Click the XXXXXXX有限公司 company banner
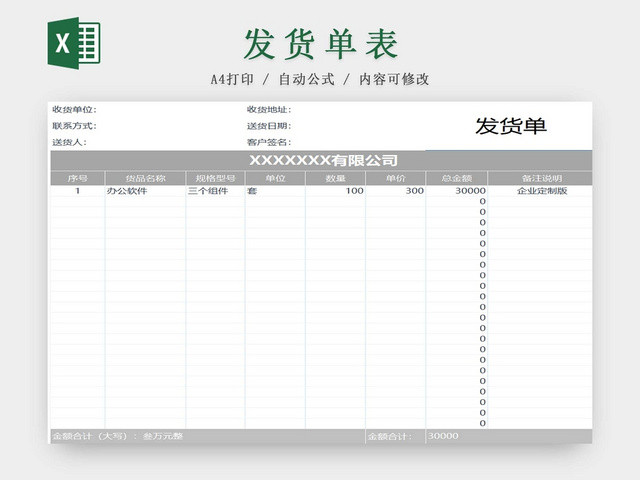Screen dimensions: 640x480 click(x=321, y=160)
